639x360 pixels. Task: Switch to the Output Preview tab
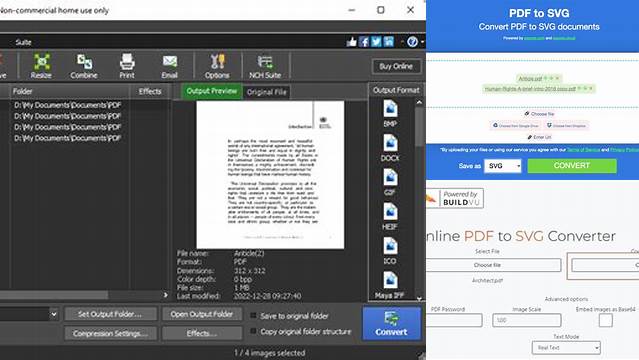pyautogui.click(x=212, y=91)
